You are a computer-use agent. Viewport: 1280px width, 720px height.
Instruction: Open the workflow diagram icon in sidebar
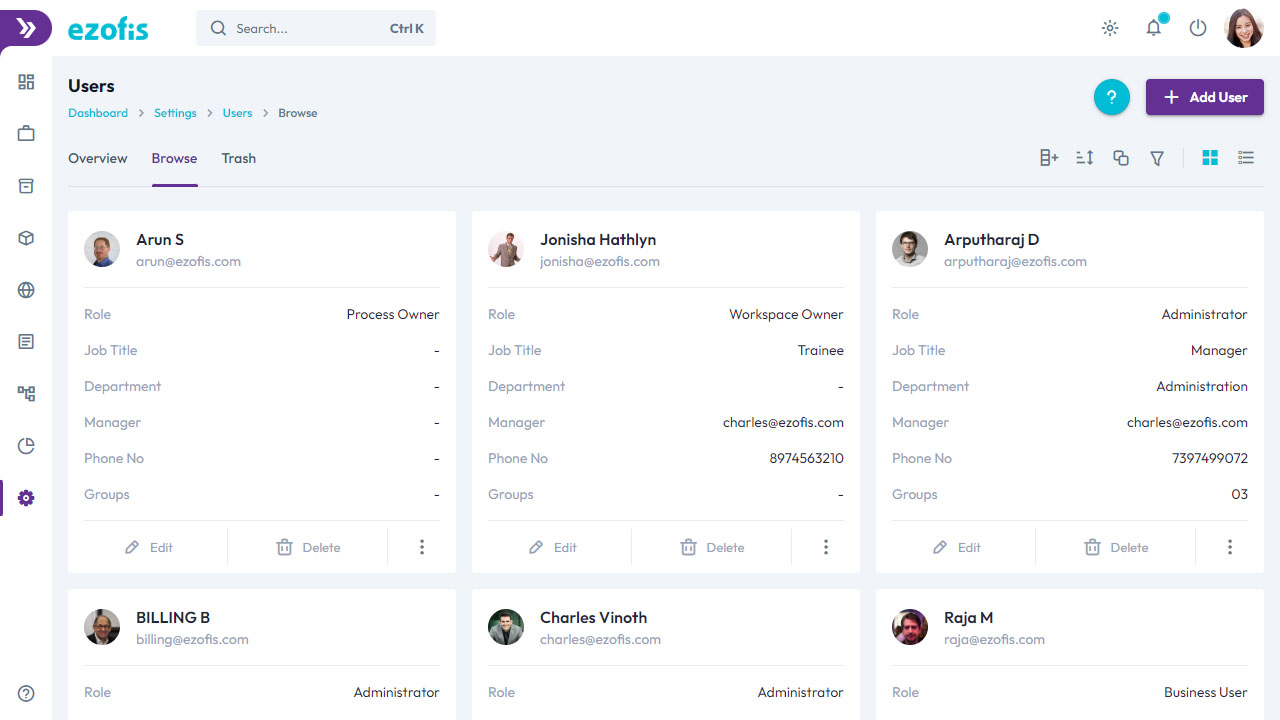click(x=26, y=394)
